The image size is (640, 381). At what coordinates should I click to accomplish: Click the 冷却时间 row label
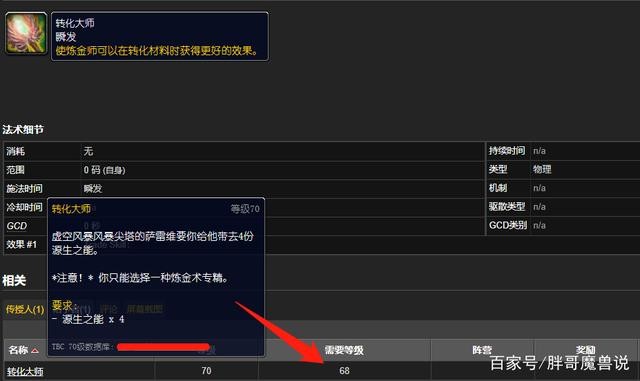point(24,207)
